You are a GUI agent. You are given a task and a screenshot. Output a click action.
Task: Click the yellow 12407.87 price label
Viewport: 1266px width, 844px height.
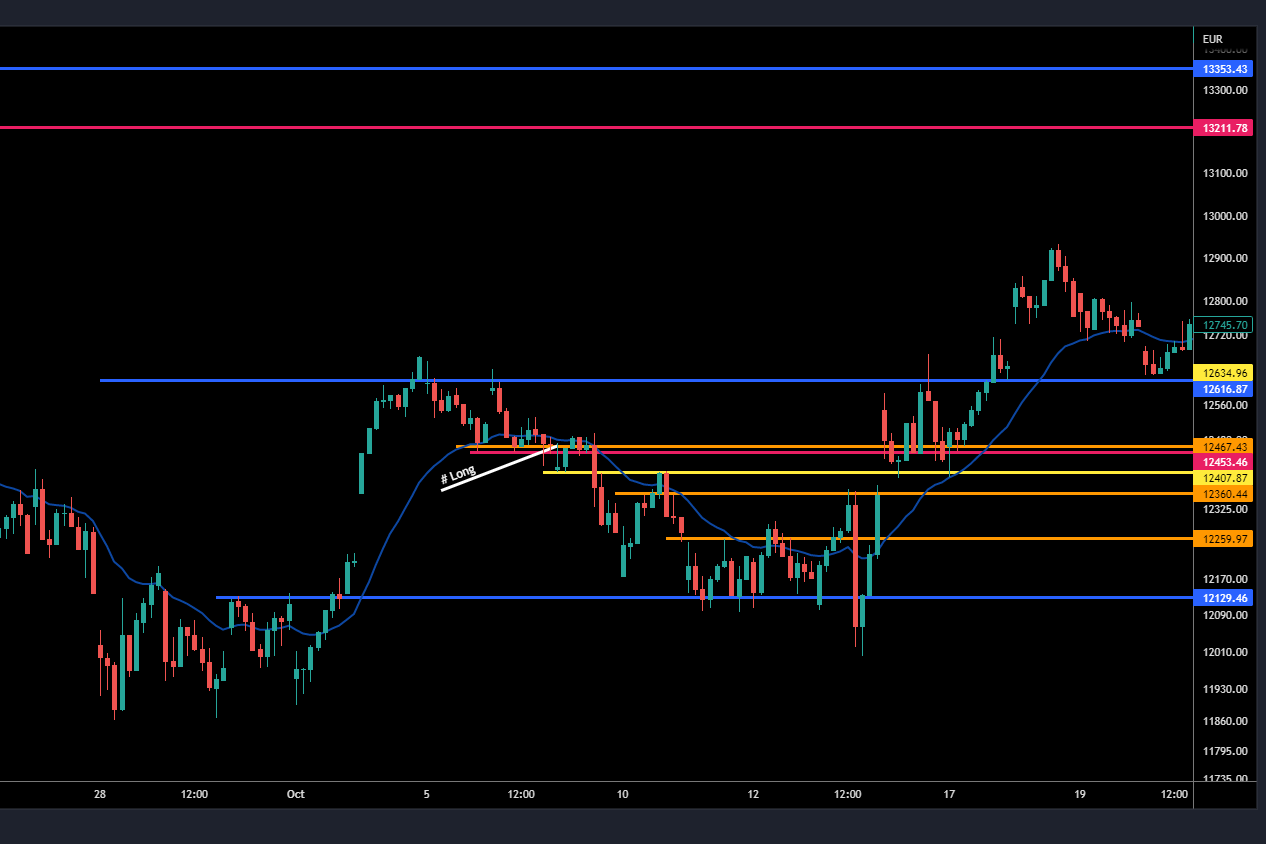point(1224,478)
